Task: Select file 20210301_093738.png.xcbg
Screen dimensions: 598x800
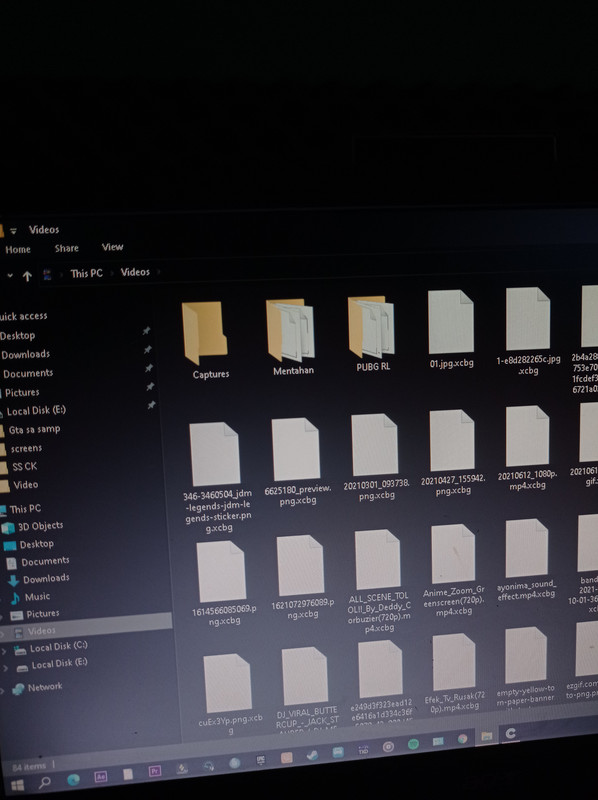Action: 376,457
